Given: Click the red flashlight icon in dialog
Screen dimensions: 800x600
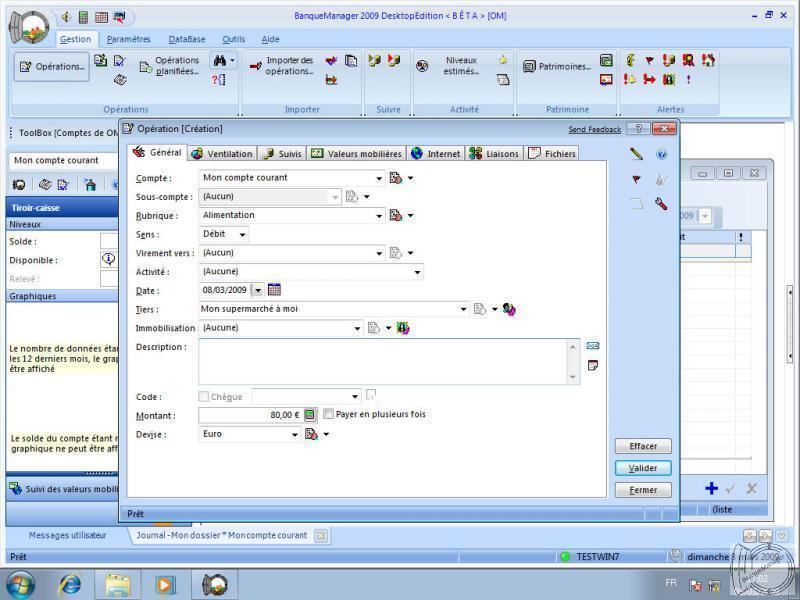Looking at the screenshot, I should point(661,204).
